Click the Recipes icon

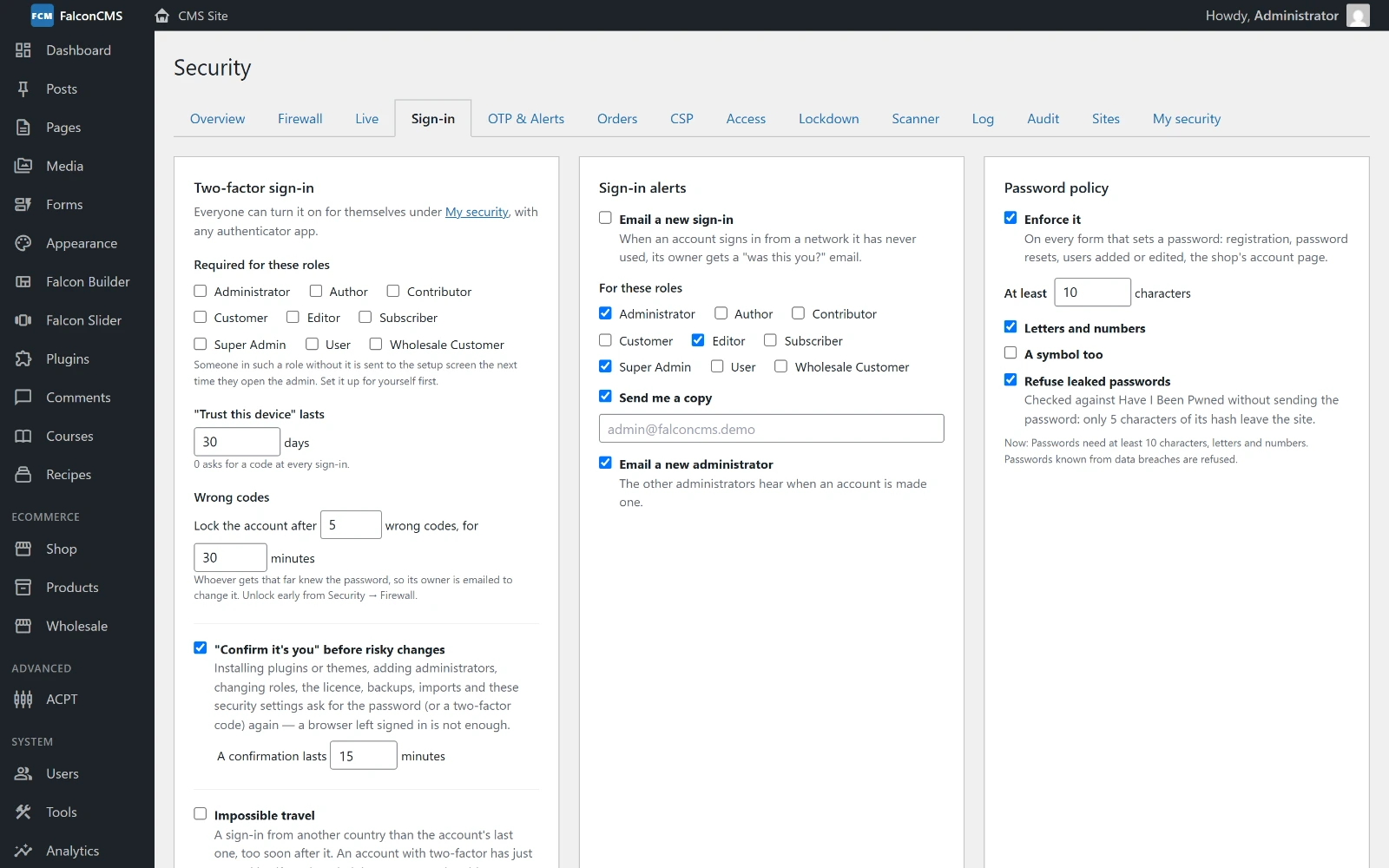[x=23, y=475]
